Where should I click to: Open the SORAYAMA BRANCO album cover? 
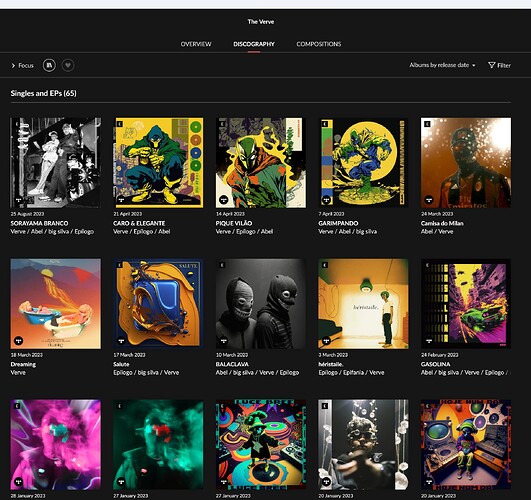coord(56,163)
